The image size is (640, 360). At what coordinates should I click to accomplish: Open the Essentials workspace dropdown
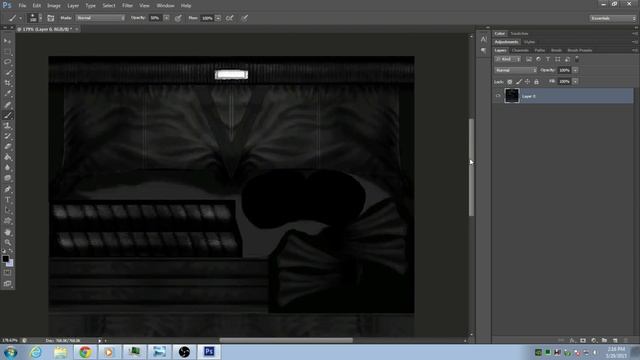point(612,18)
